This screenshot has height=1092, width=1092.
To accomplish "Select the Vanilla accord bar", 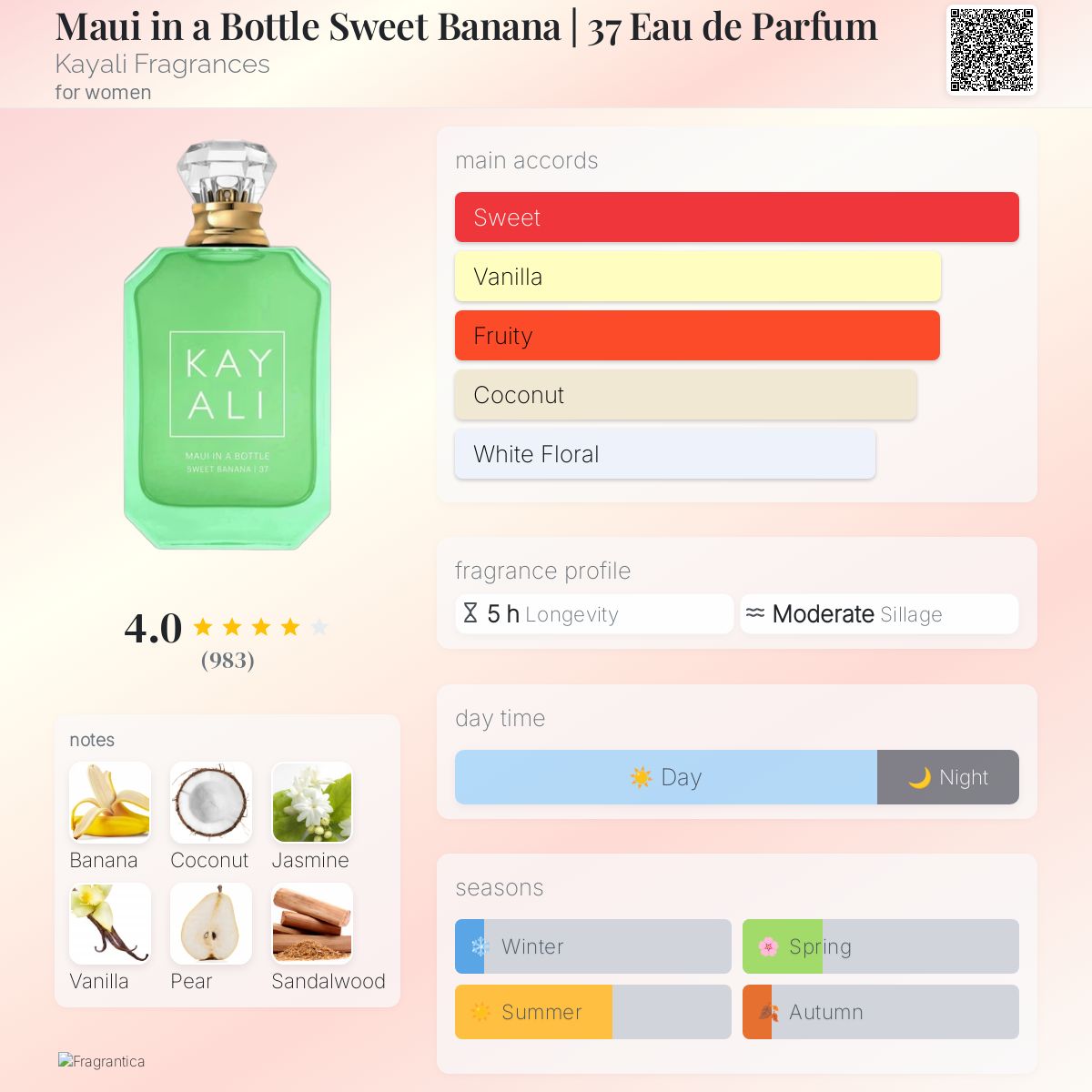I will (x=697, y=277).
